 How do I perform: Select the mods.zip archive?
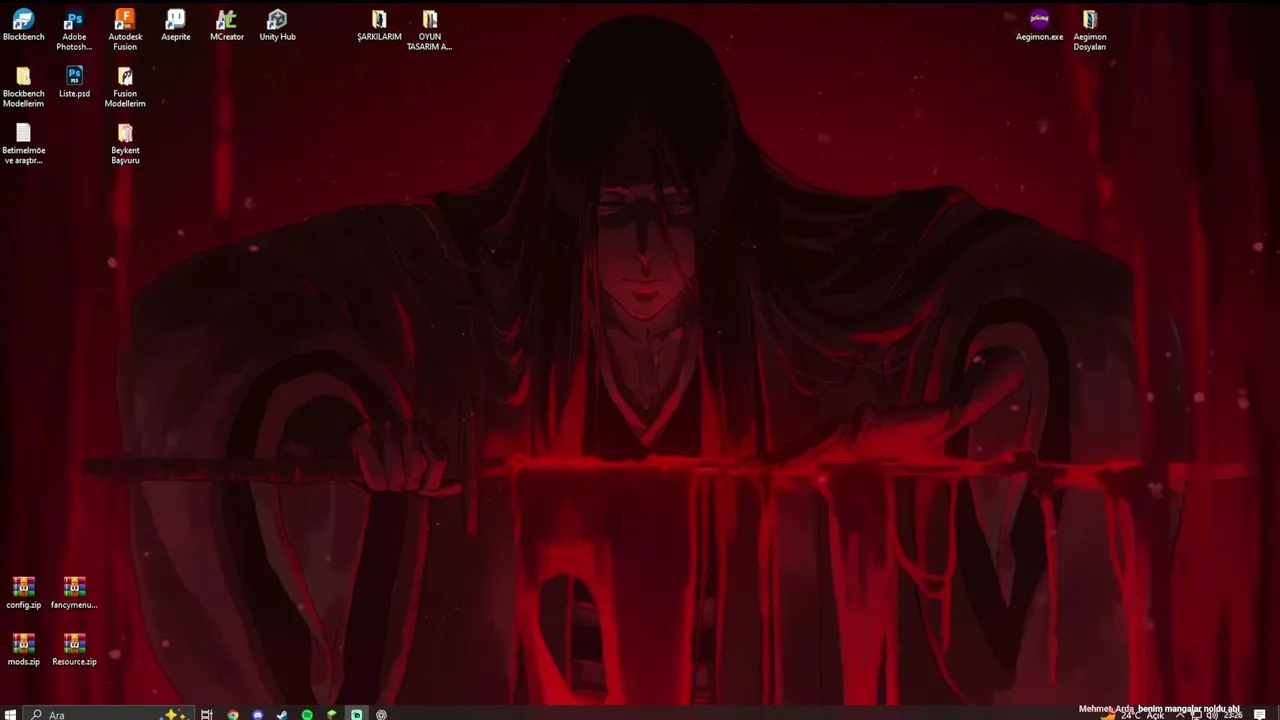[x=23, y=650]
